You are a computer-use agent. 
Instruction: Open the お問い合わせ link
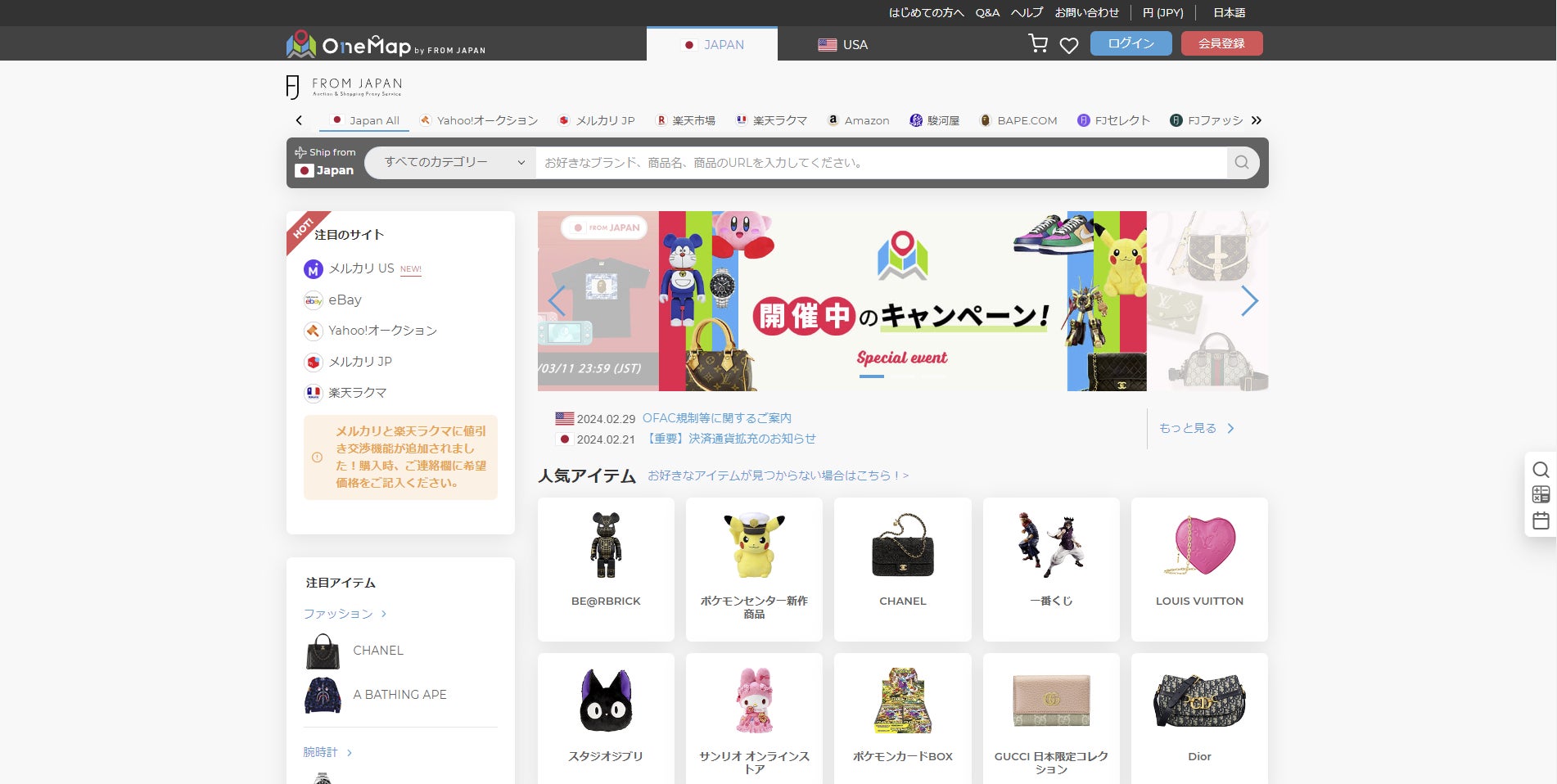pyautogui.click(x=1086, y=12)
